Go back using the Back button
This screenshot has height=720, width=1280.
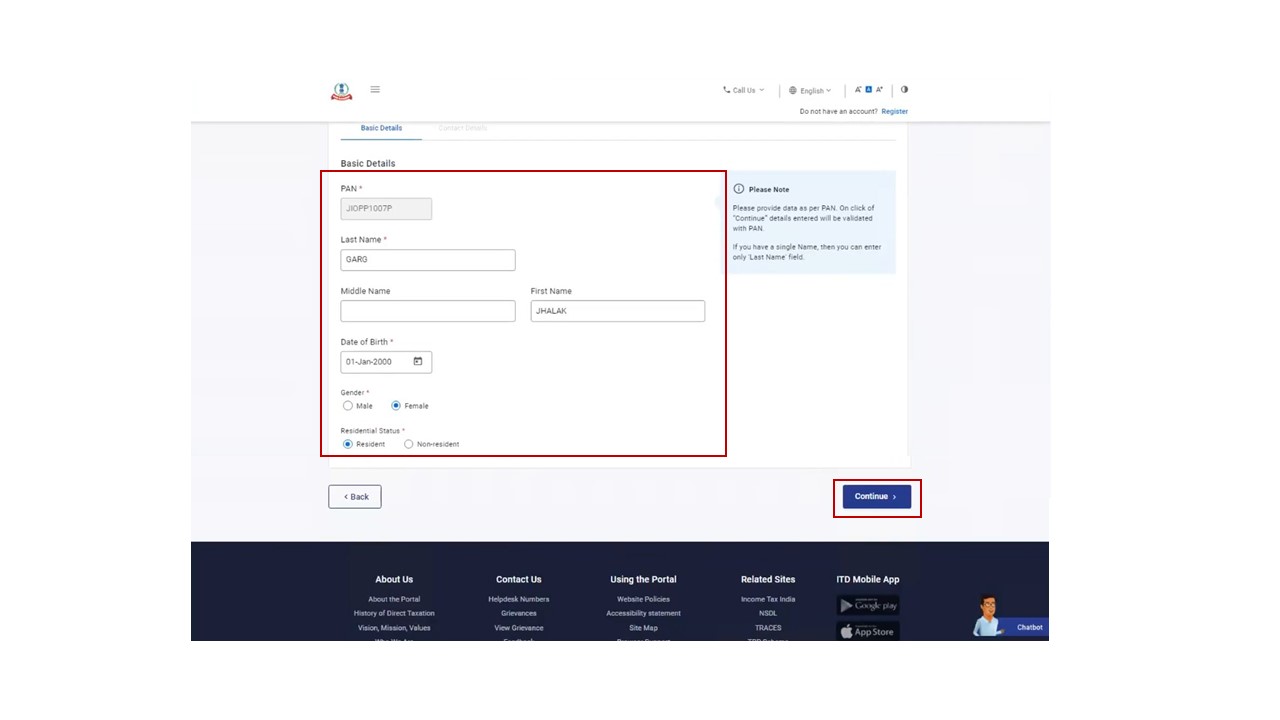click(x=355, y=497)
